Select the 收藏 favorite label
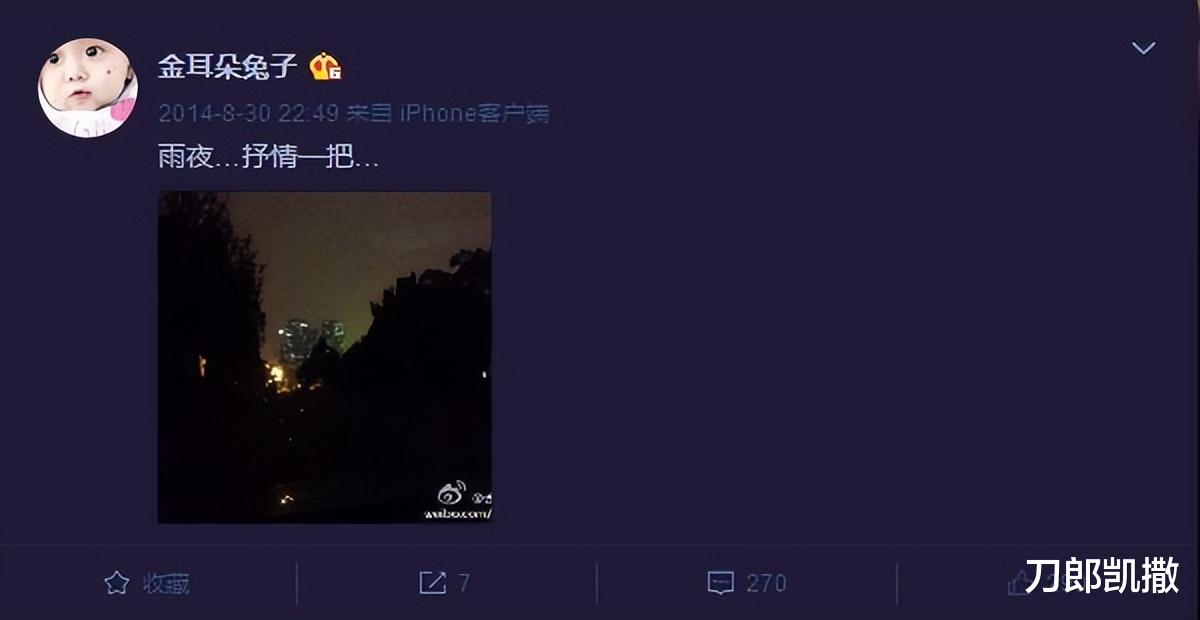1200x620 pixels. [x=166, y=584]
